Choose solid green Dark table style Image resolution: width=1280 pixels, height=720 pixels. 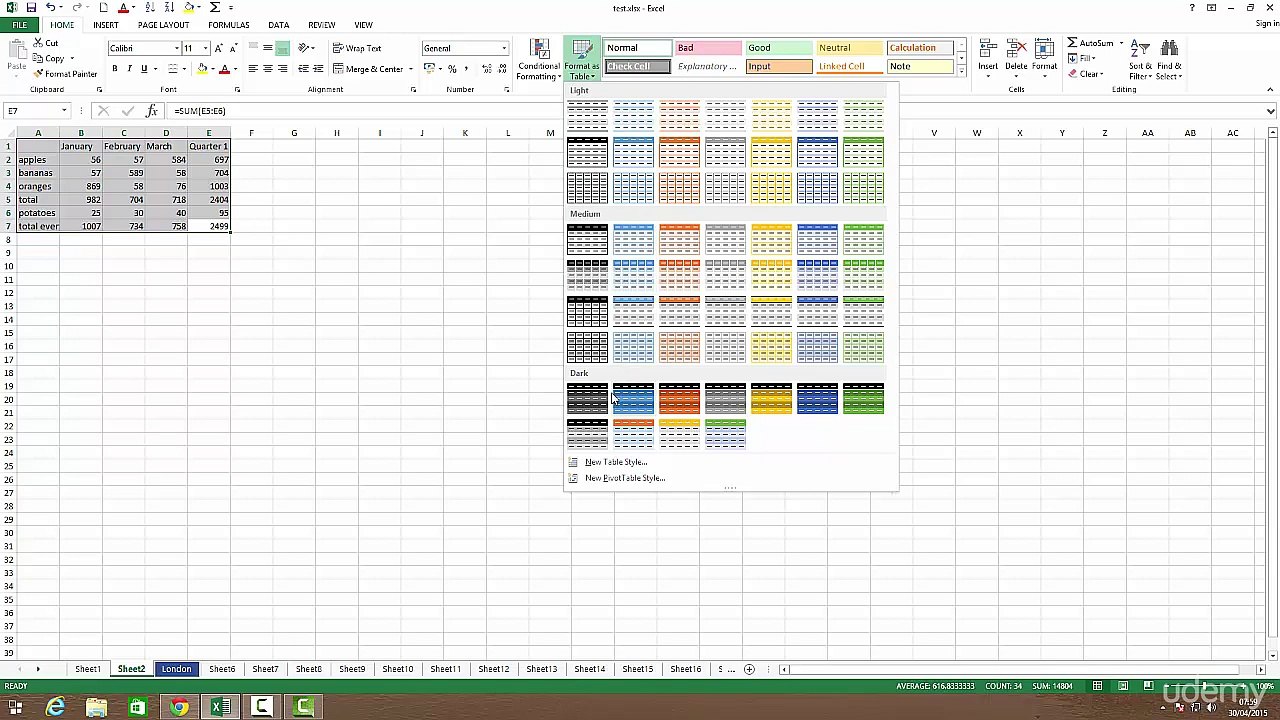(x=863, y=399)
